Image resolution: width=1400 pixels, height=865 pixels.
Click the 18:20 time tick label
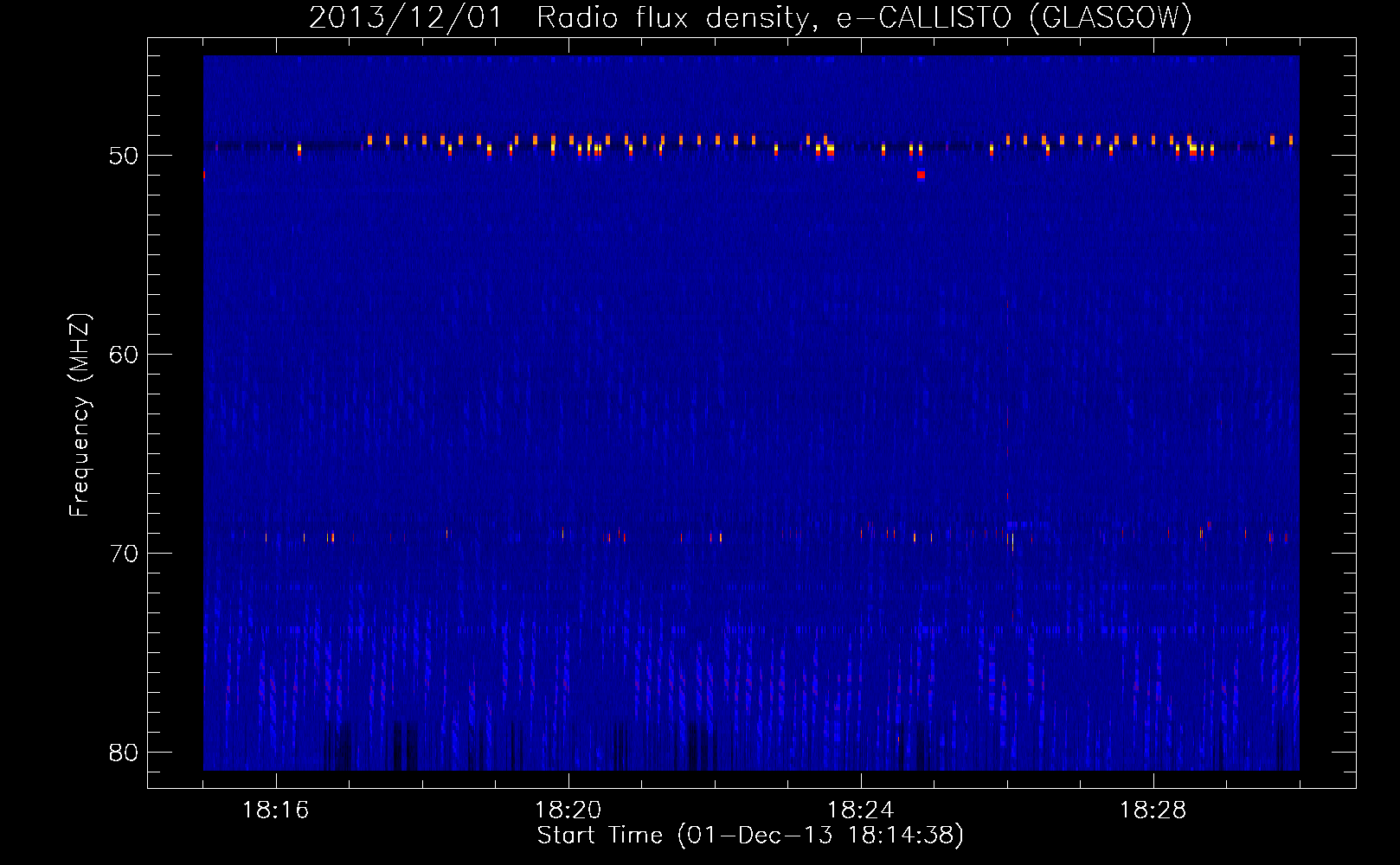tap(568, 811)
